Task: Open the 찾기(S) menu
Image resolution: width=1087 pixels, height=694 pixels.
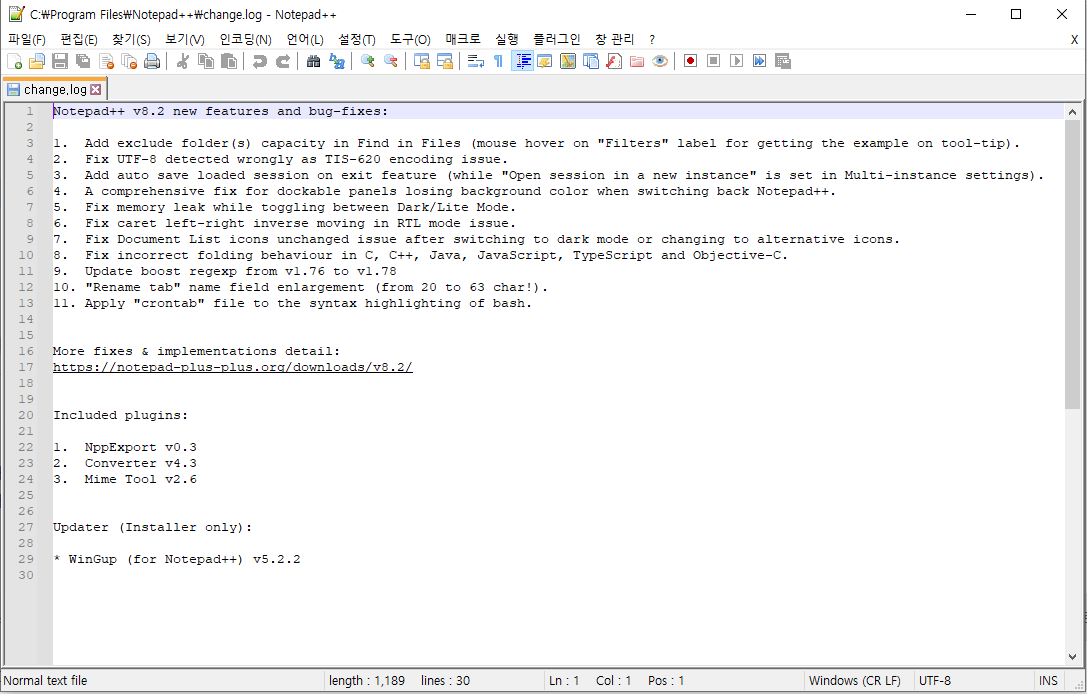Action: pyautogui.click(x=132, y=40)
